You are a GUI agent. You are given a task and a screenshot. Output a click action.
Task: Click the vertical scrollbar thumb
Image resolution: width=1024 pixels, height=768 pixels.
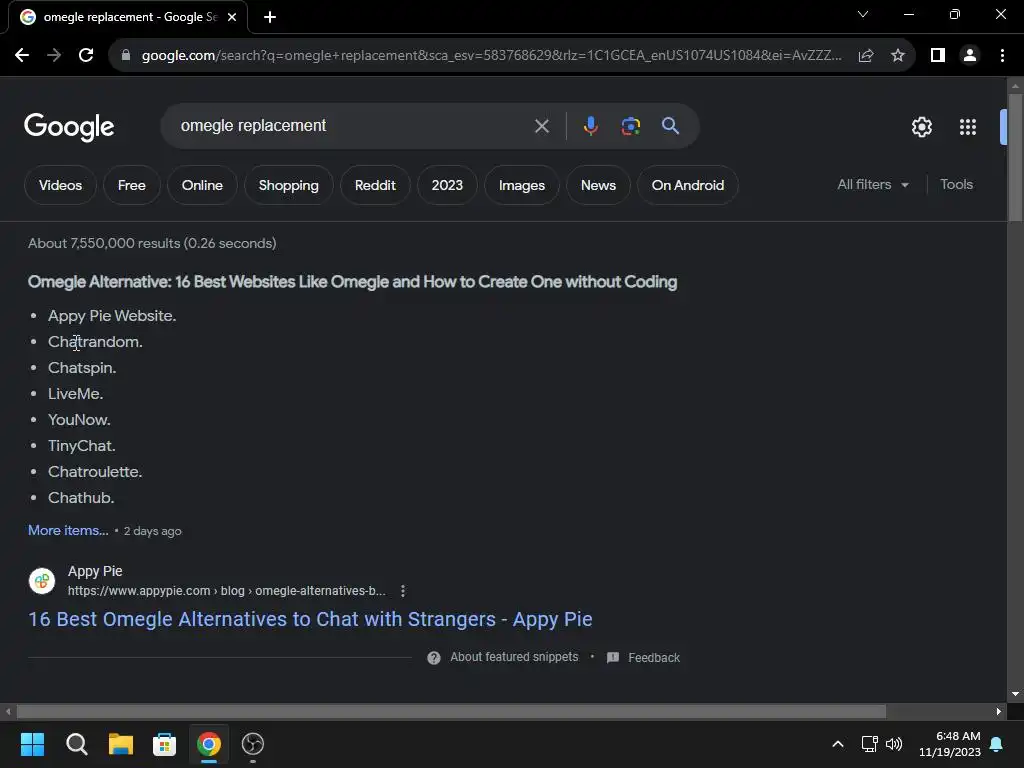[x=1015, y=157]
